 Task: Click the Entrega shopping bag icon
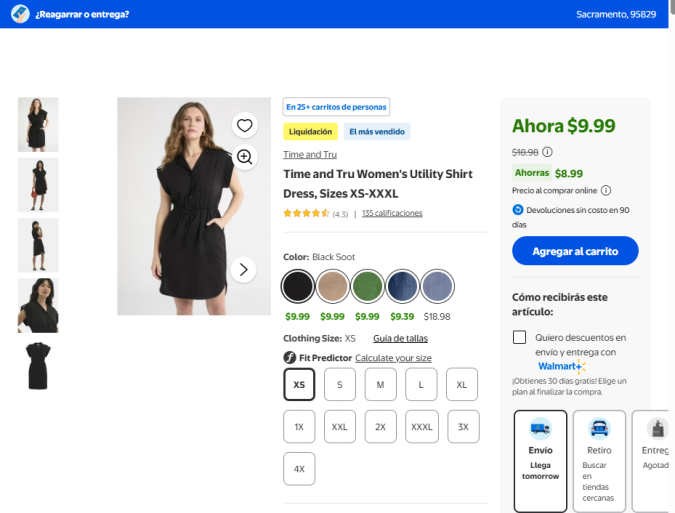pyautogui.click(x=657, y=428)
